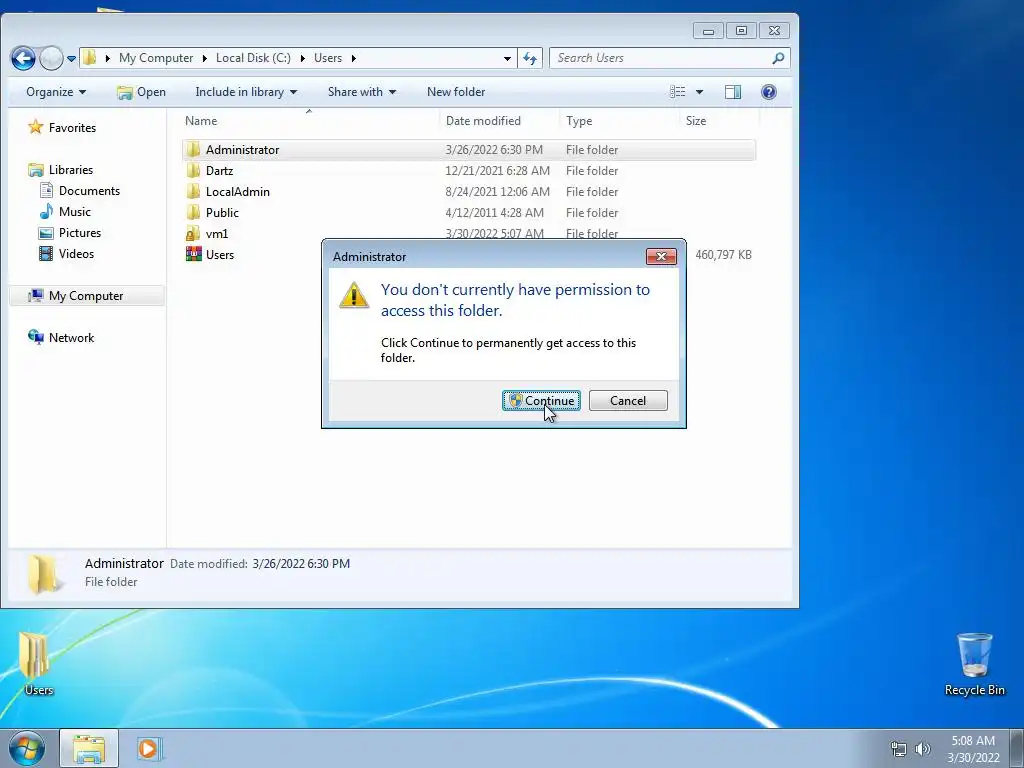This screenshot has width=1024, height=768.
Task: Open the Windows Start menu
Action: click(27, 748)
